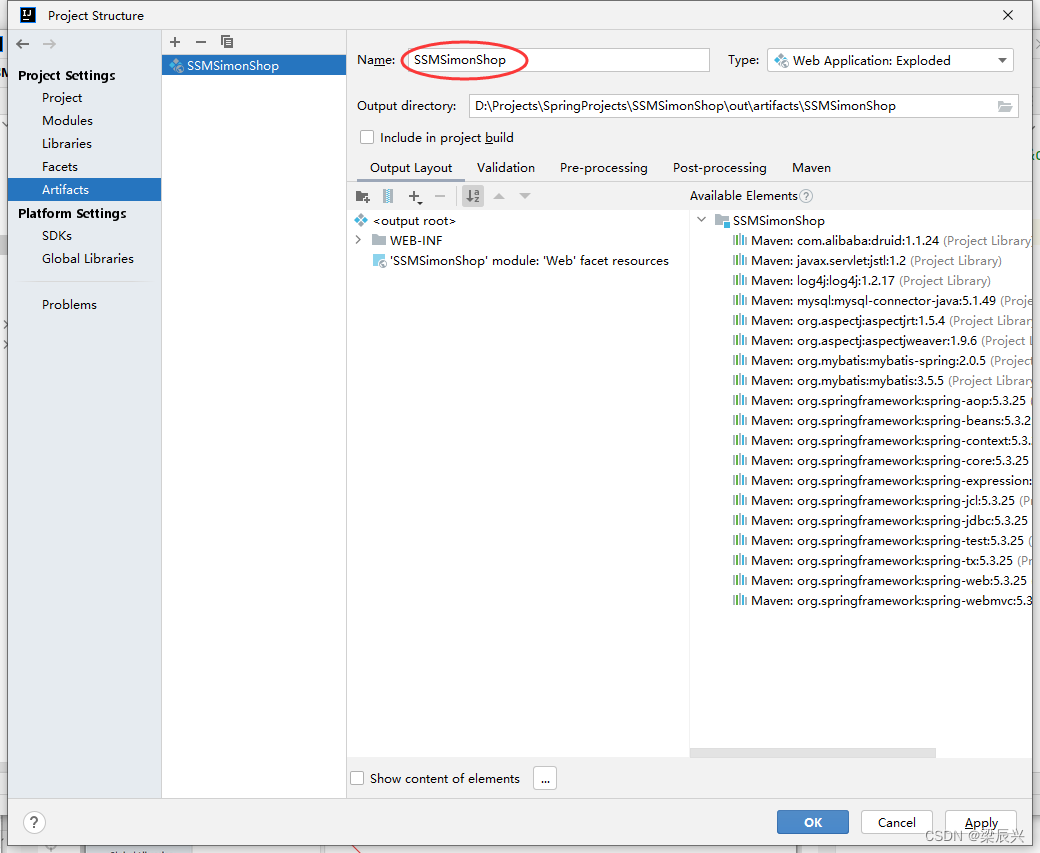
Task: Open the help question mark button
Action: (34, 822)
